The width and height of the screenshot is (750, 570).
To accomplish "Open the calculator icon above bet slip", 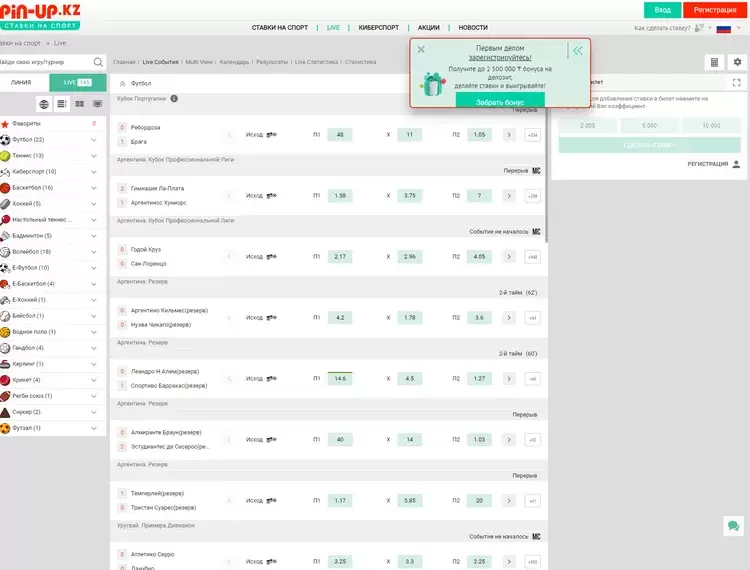I will 714,62.
